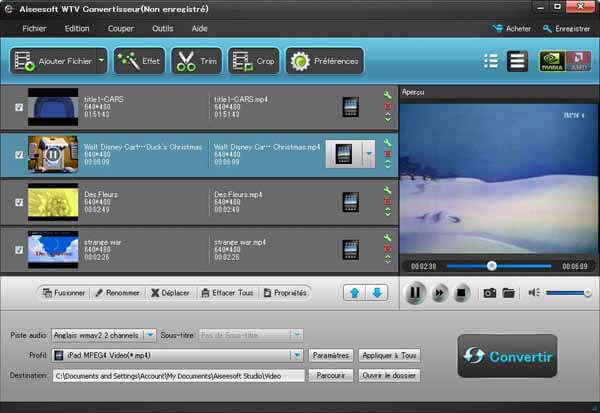This screenshot has width=600, height=413.
Task: Open the Edition menu
Action: pos(77,29)
